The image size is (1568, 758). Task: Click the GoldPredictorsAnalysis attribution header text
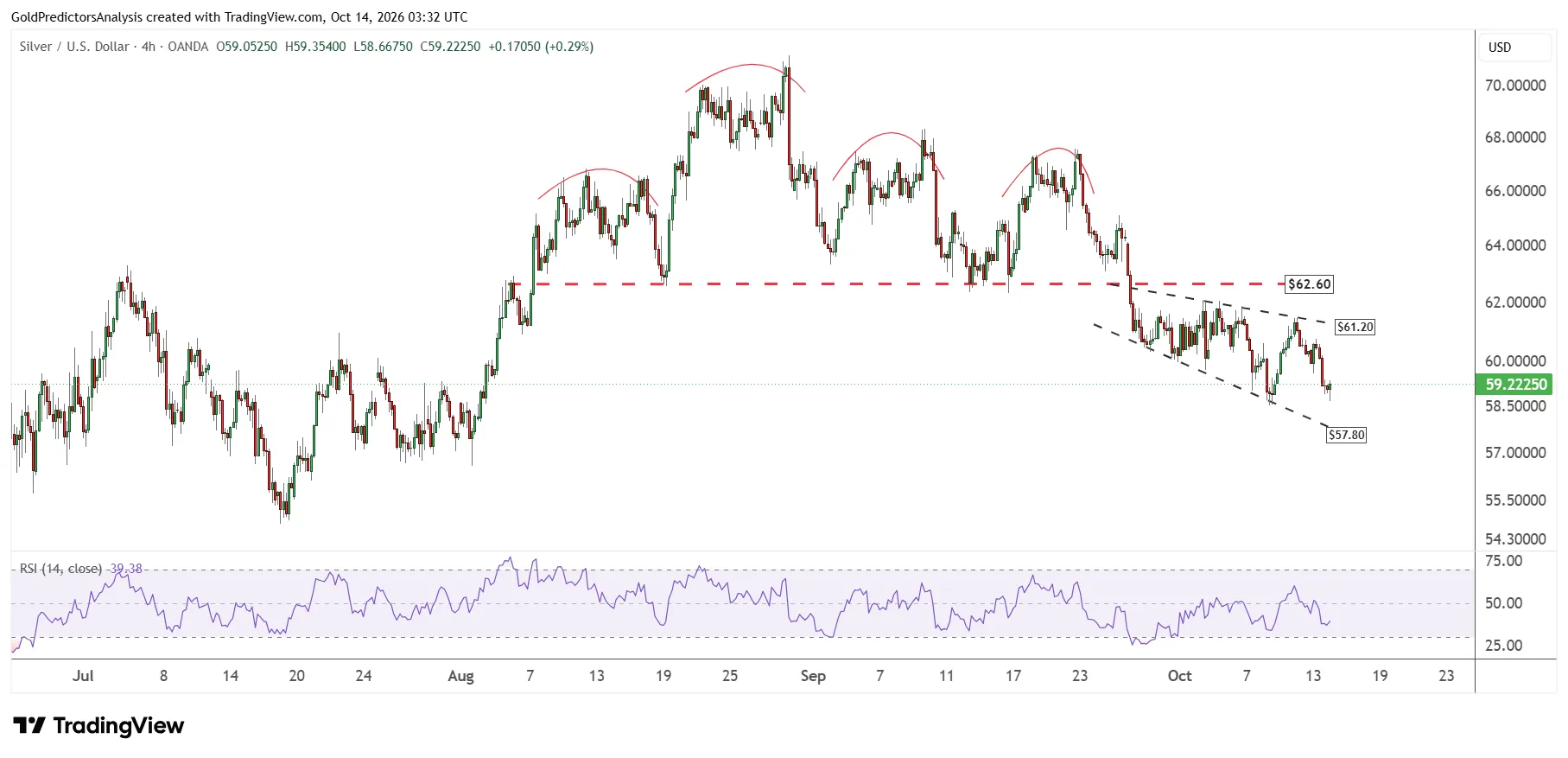[x=239, y=16]
